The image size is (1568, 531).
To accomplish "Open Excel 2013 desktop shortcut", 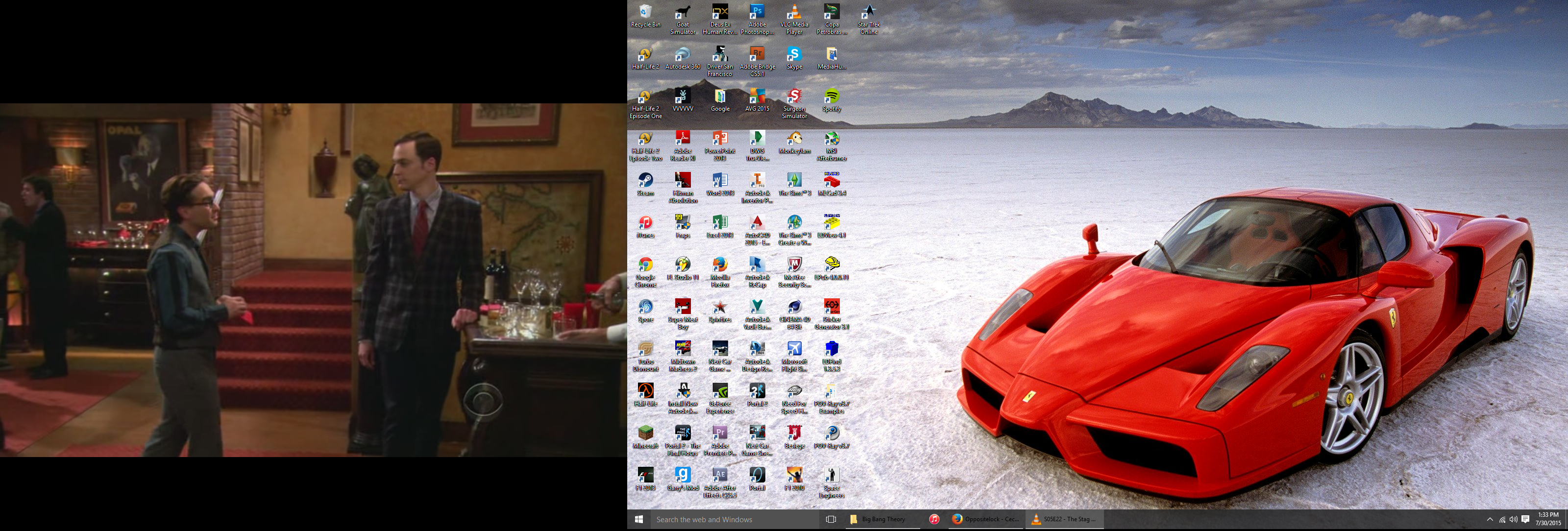I will (719, 226).
